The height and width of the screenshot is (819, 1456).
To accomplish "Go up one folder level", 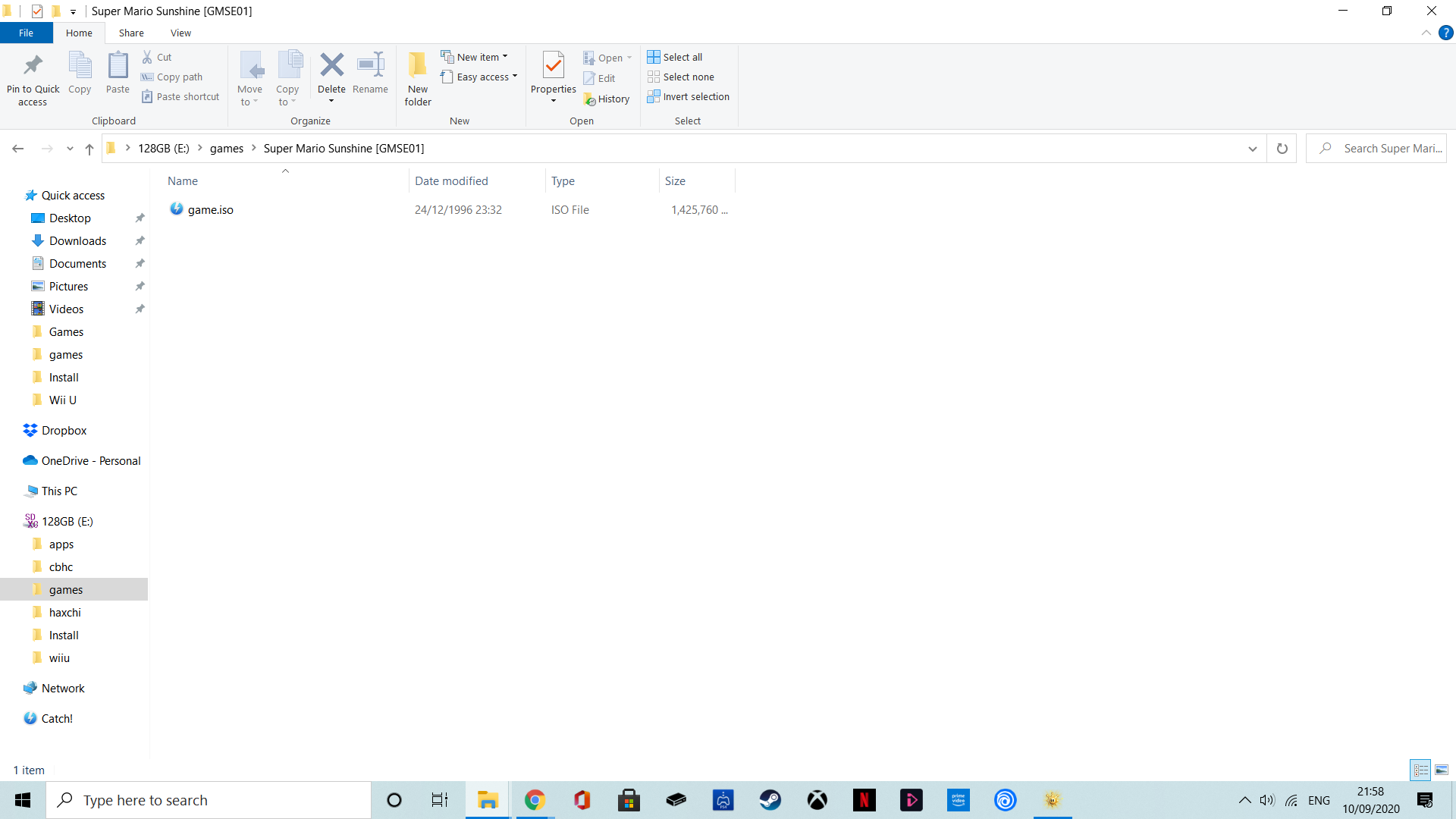I will (89, 149).
